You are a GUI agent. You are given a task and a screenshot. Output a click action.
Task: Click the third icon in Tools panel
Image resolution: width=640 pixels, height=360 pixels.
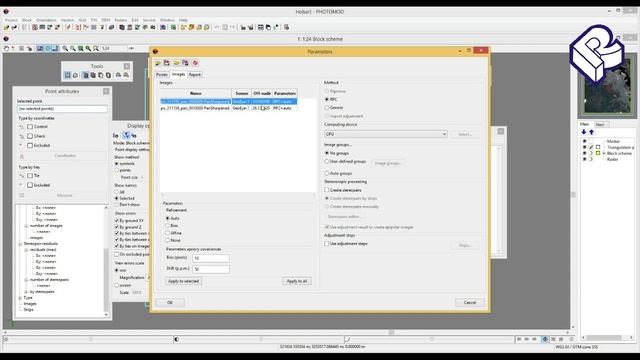click(x=85, y=75)
